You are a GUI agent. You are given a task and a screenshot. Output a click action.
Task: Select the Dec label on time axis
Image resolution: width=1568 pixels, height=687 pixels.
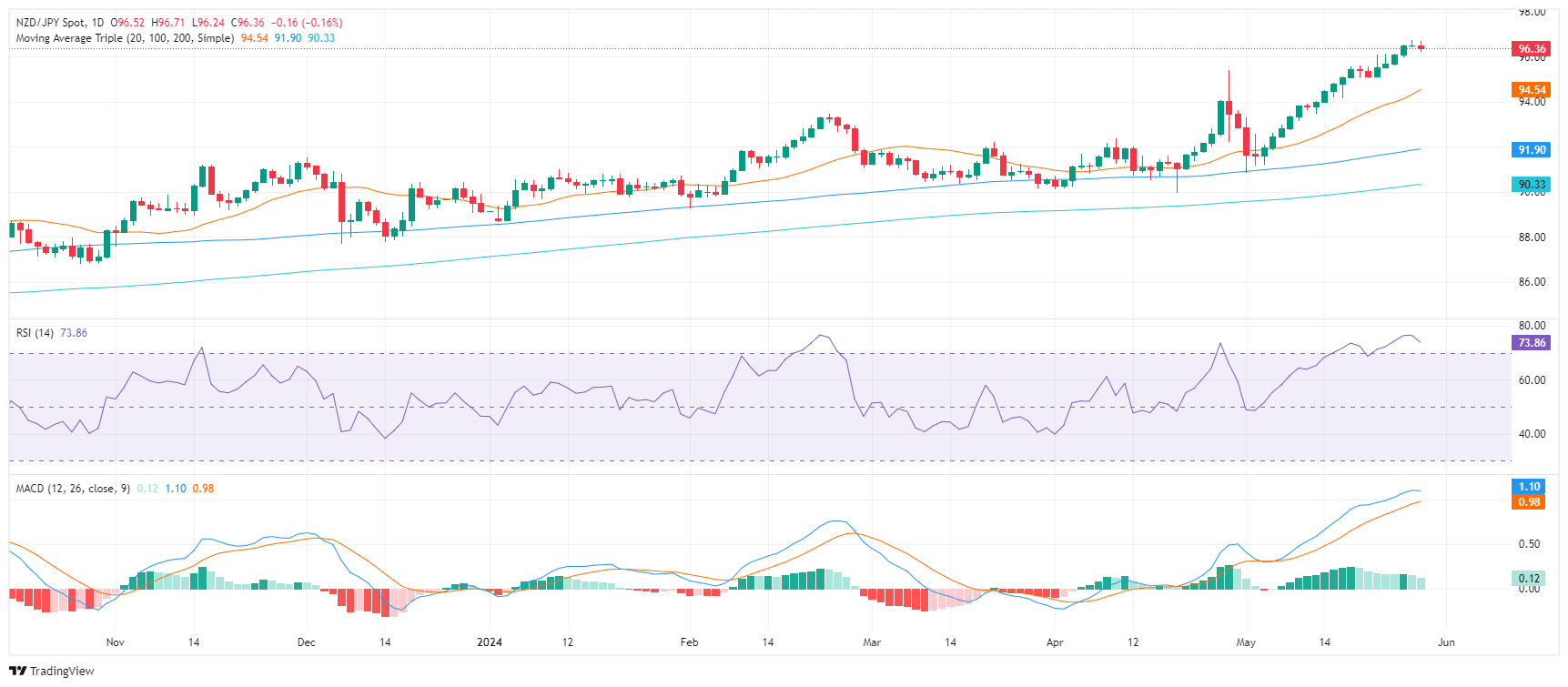coord(307,642)
